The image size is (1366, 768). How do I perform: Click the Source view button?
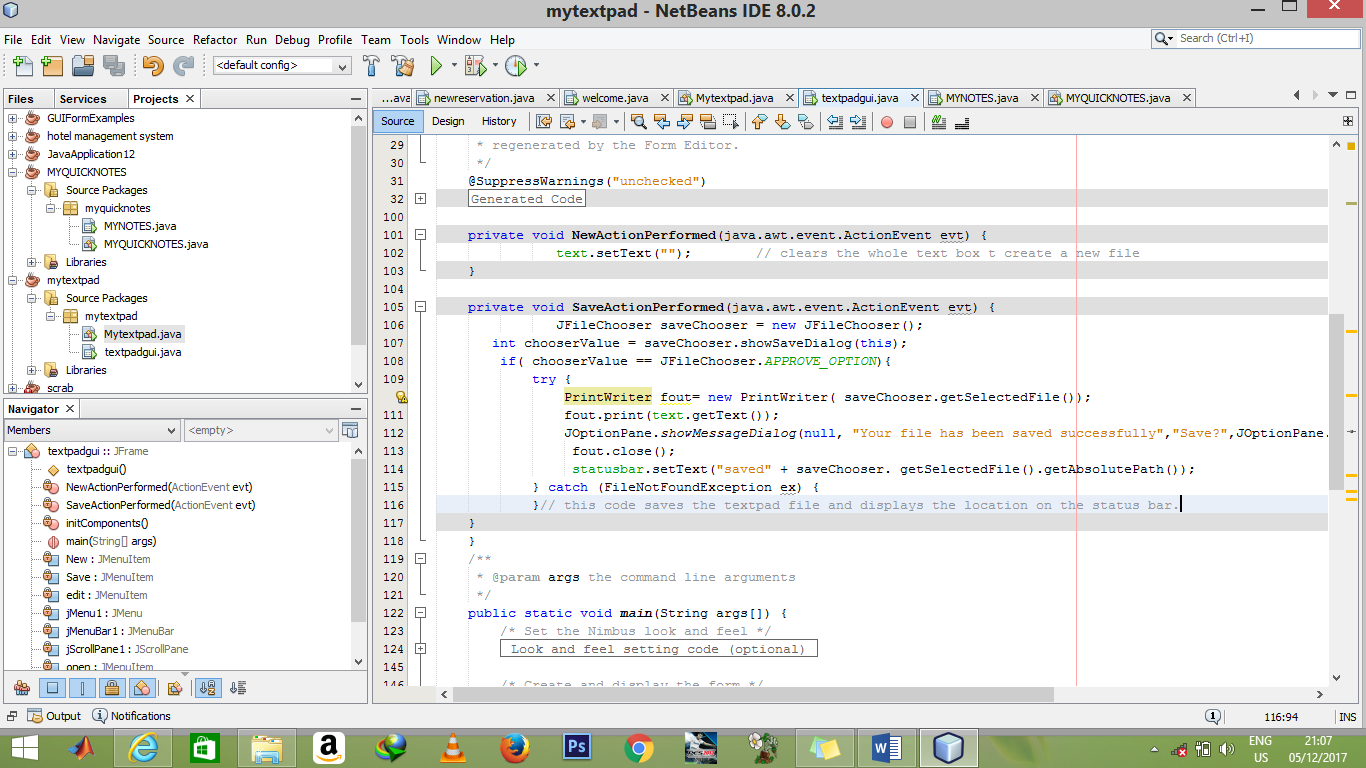397,121
